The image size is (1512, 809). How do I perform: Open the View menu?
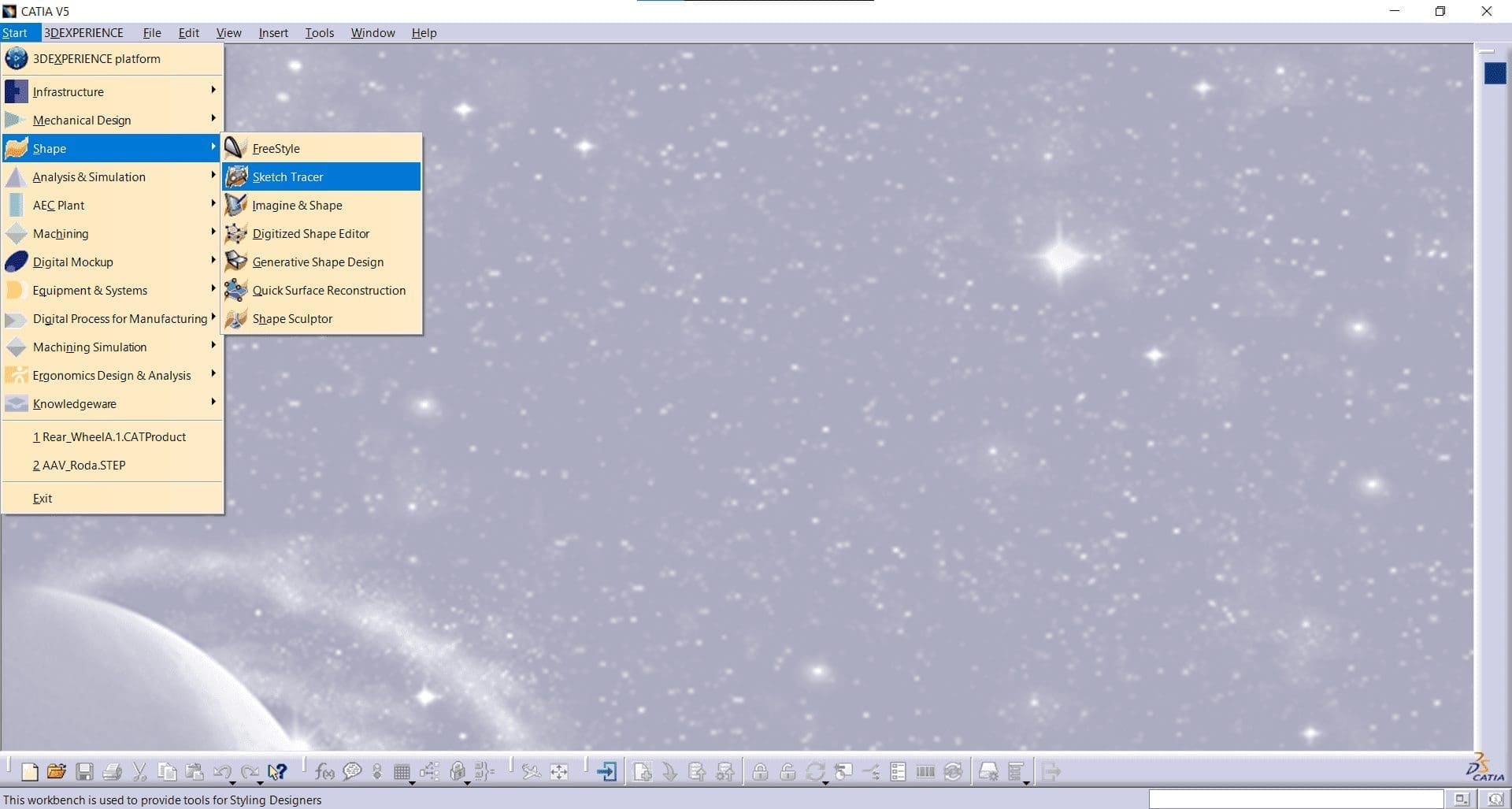pyautogui.click(x=228, y=32)
